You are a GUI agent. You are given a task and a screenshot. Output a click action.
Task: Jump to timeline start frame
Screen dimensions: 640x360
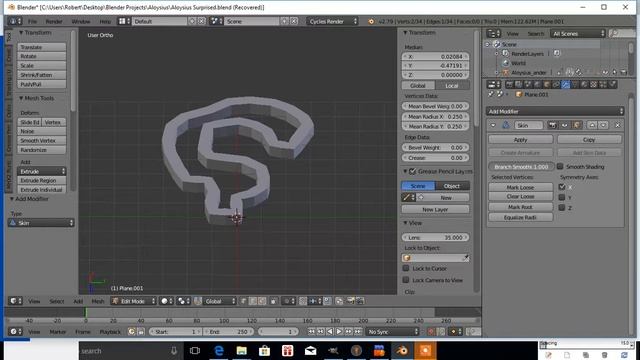(311, 332)
